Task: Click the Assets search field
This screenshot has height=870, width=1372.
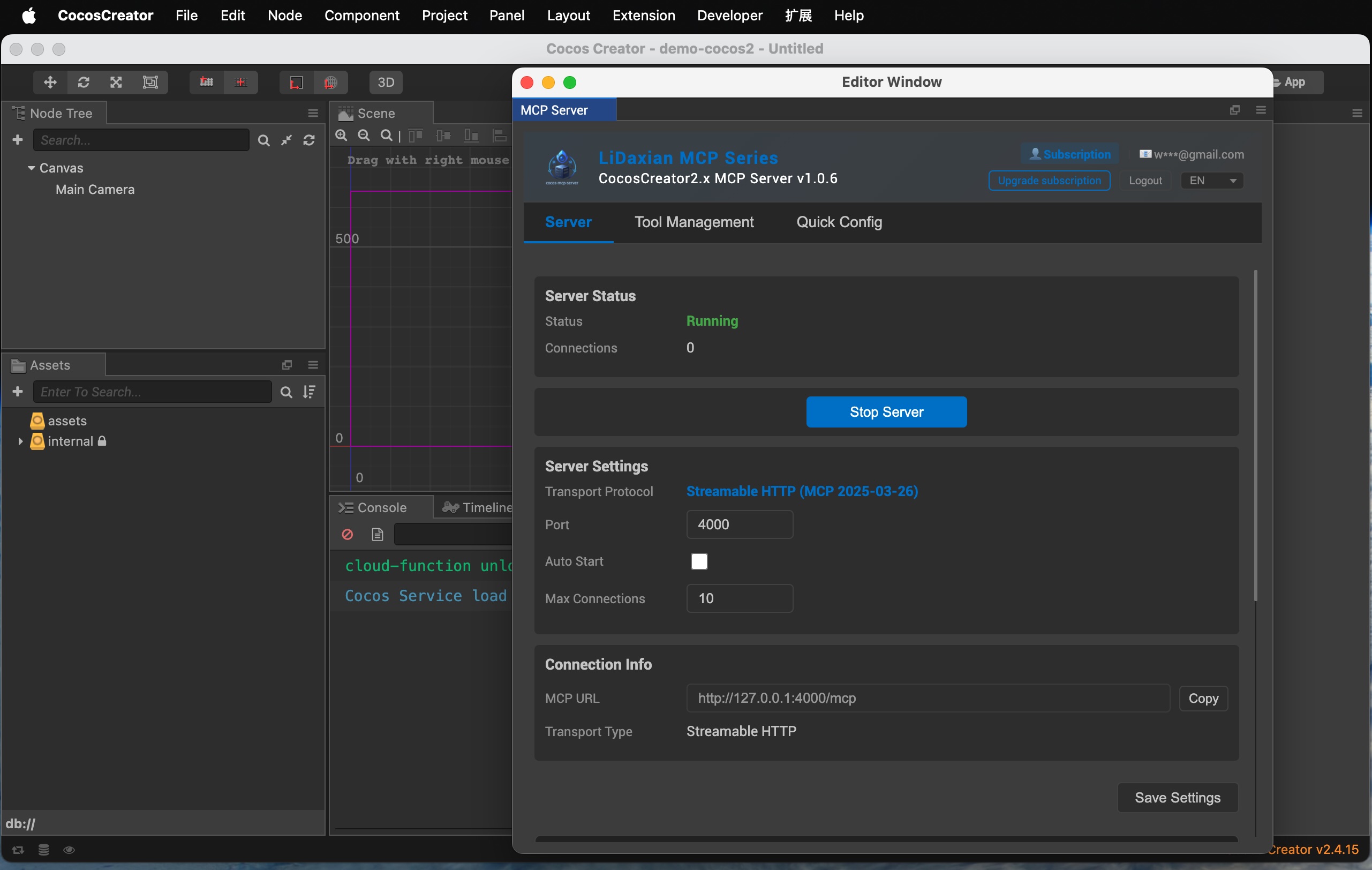Action: [153, 392]
